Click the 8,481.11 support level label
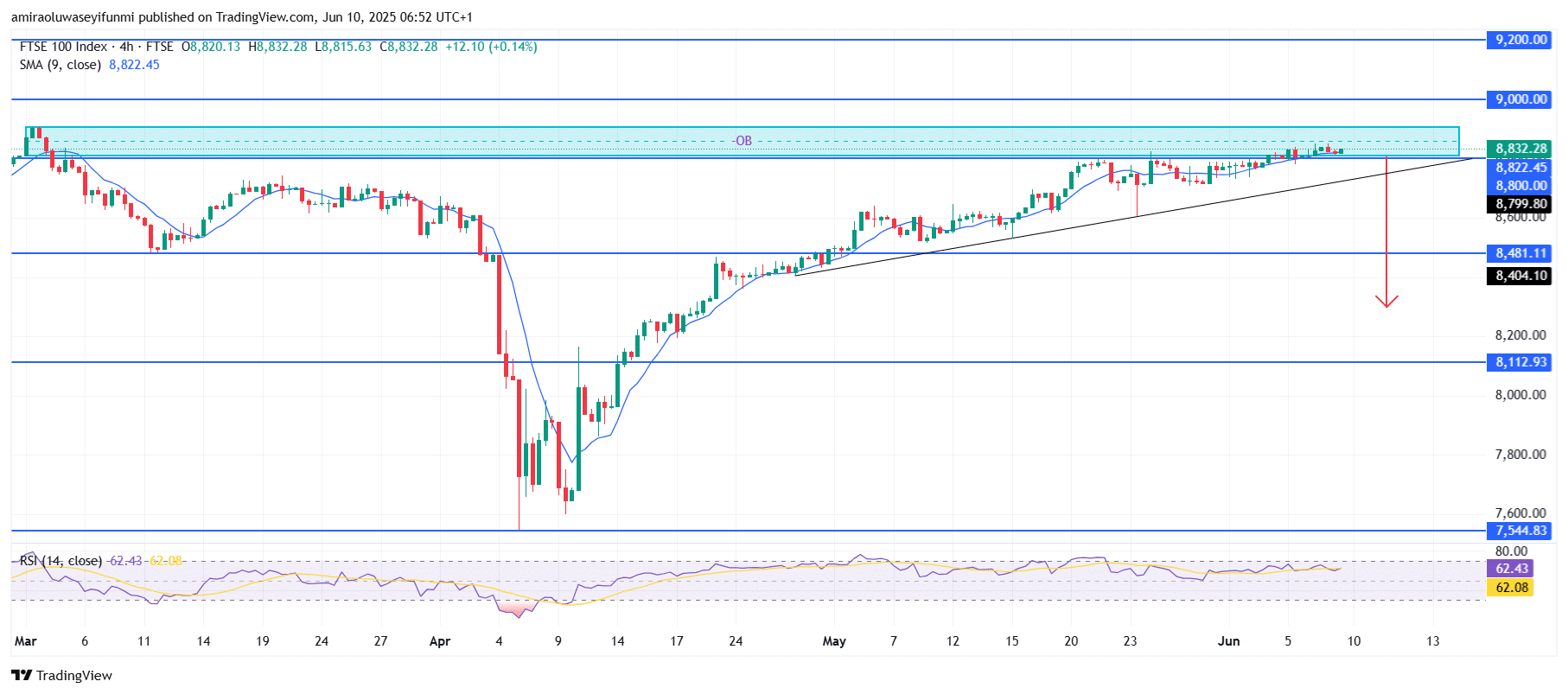1568x694 pixels. [x=1520, y=253]
